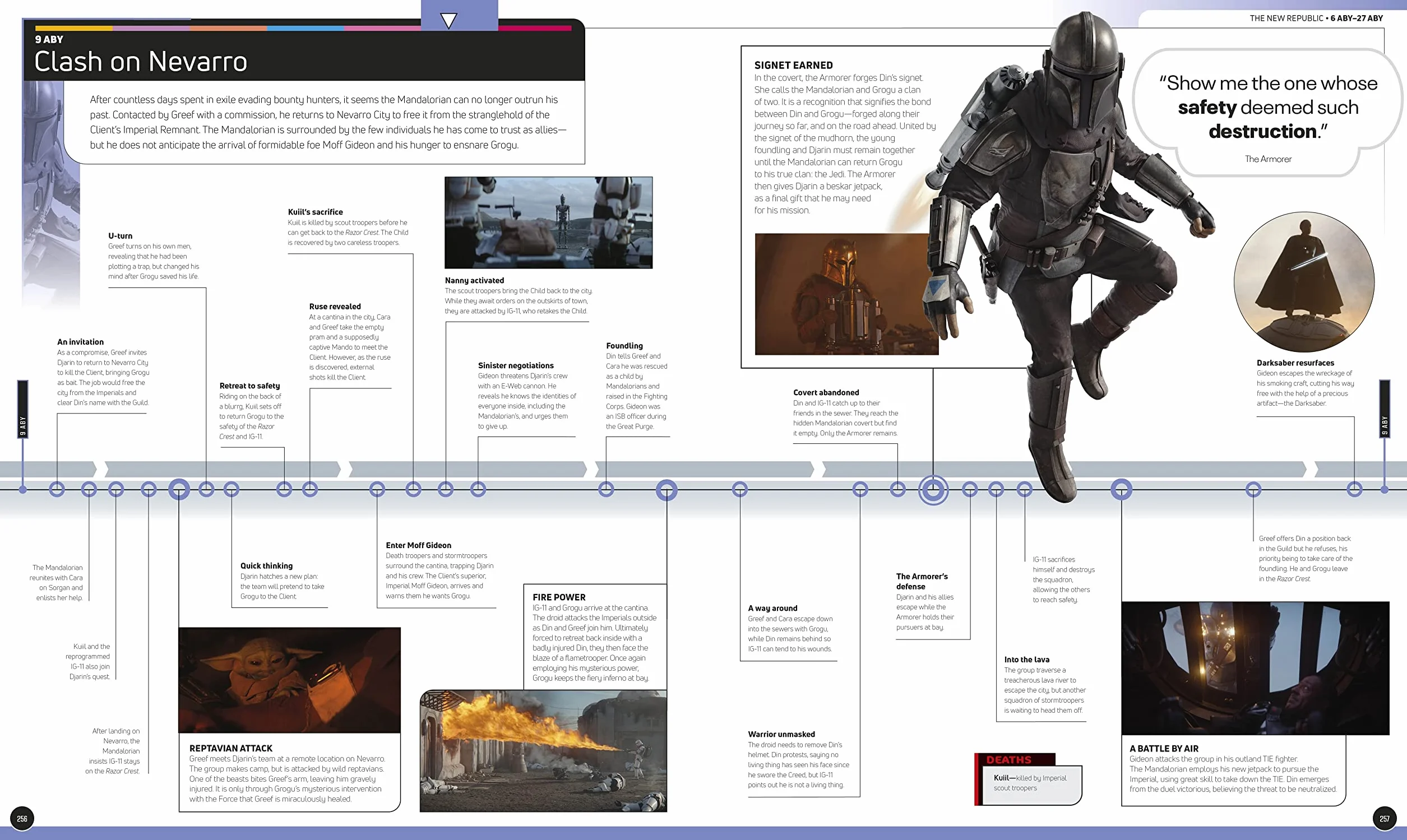Screen dimensions: 1407x840
Task: Select the 'Clash on Nevarro' title
Action: tap(141, 61)
